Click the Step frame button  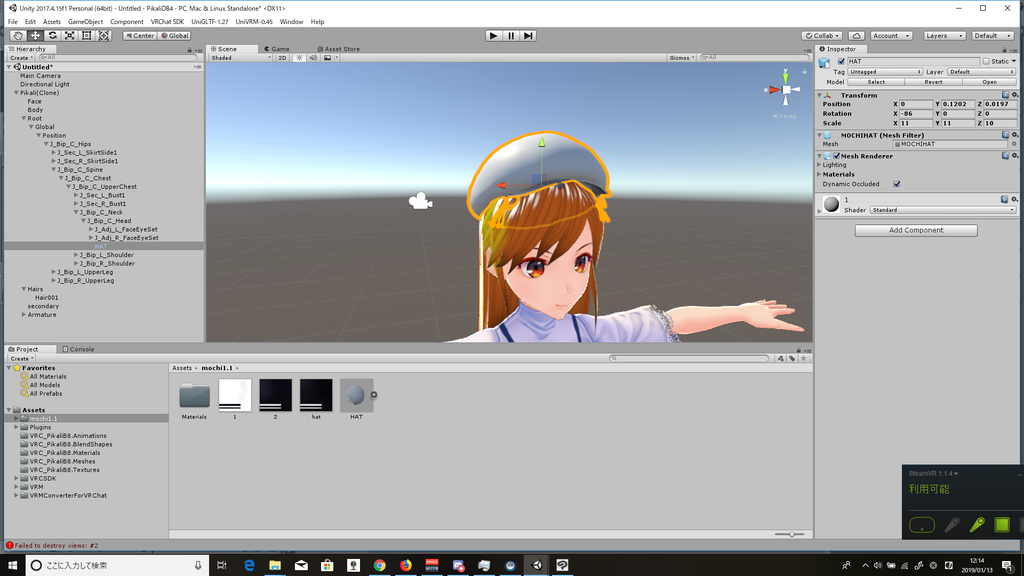coord(528,36)
